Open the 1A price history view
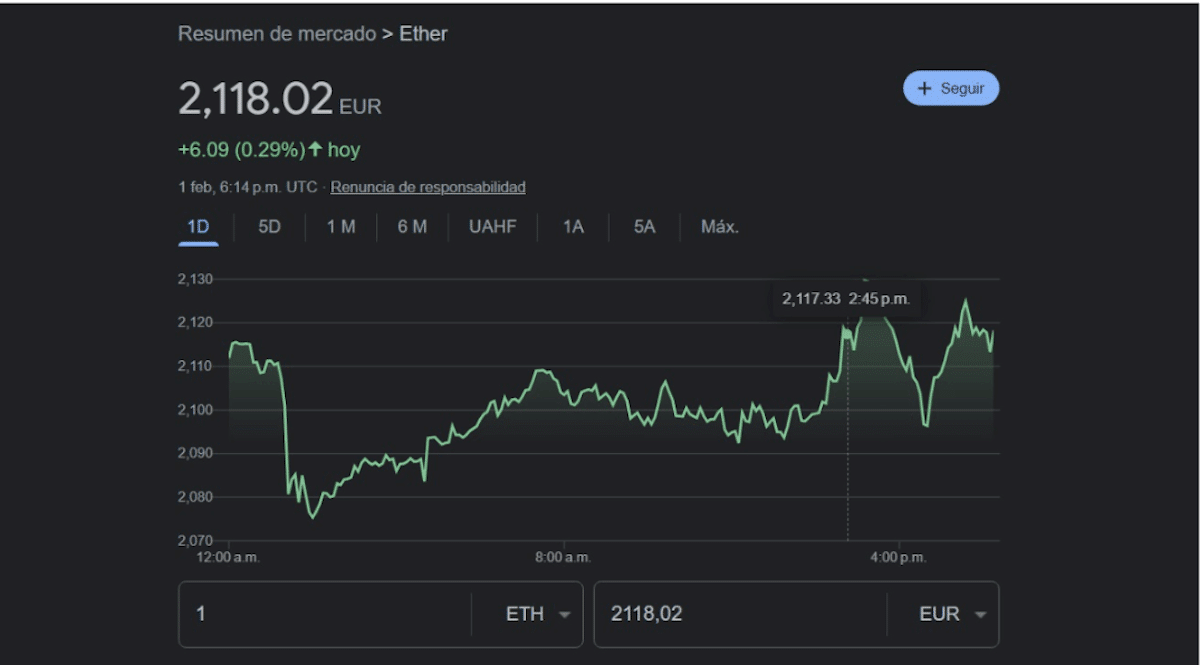Screen dimensions: 1200x665 pyautogui.click(x=572, y=227)
